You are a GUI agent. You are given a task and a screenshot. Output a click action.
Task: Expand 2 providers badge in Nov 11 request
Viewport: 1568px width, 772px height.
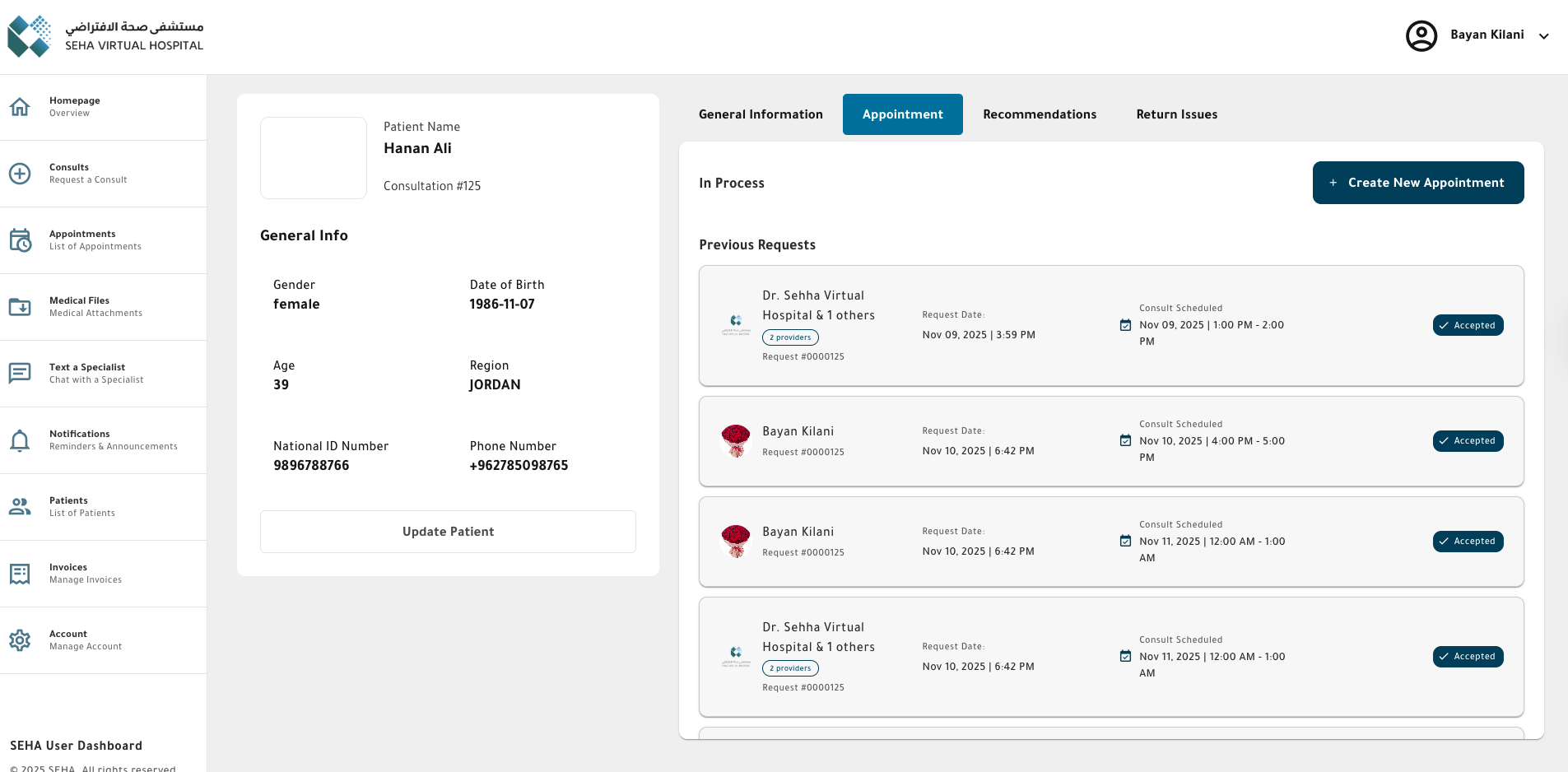tap(790, 668)
